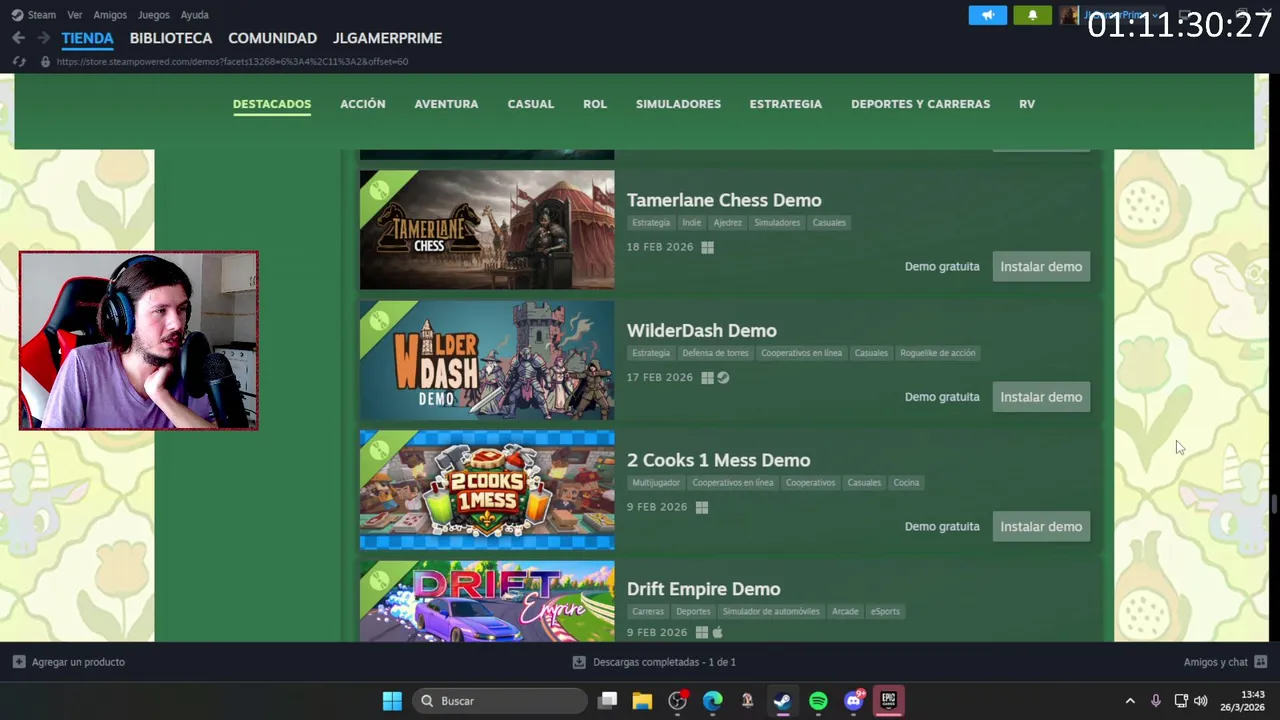1280x720 pixels.
Task: Click the Defensa de torres tag
Action: [x=715, y=353]
